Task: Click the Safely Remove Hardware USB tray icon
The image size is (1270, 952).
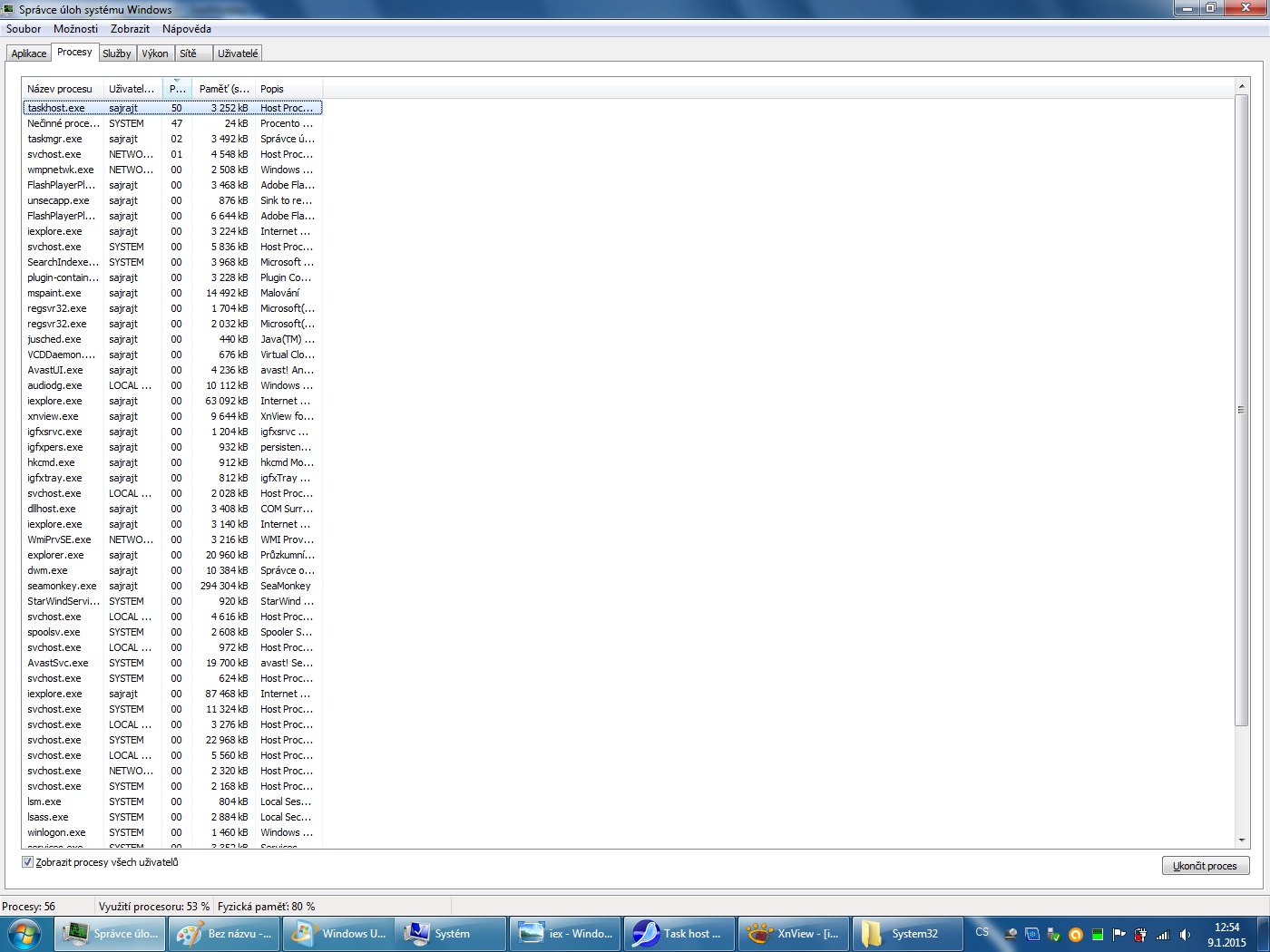Action: 1053,934
